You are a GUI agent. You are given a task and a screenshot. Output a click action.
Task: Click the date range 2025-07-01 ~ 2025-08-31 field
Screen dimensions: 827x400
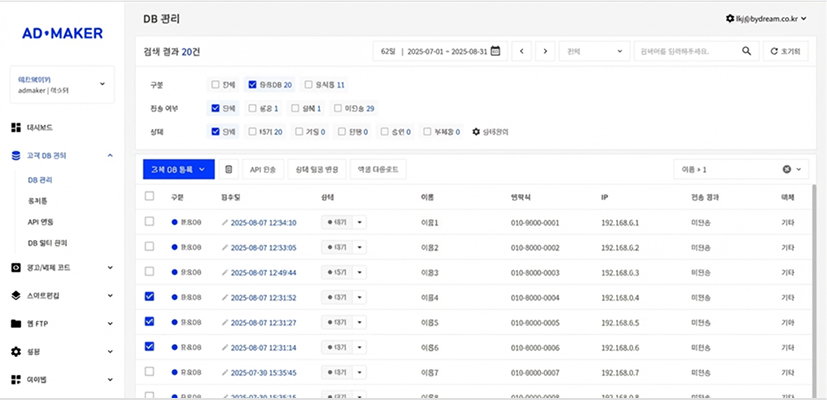pos(440,51)
